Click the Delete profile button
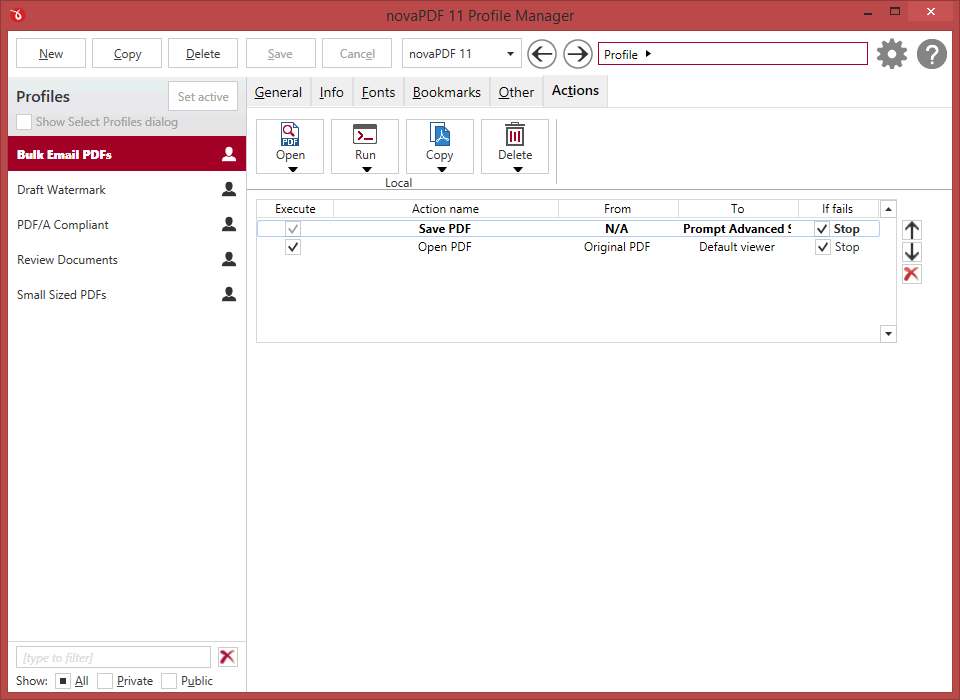 click(x=203, y=53)
